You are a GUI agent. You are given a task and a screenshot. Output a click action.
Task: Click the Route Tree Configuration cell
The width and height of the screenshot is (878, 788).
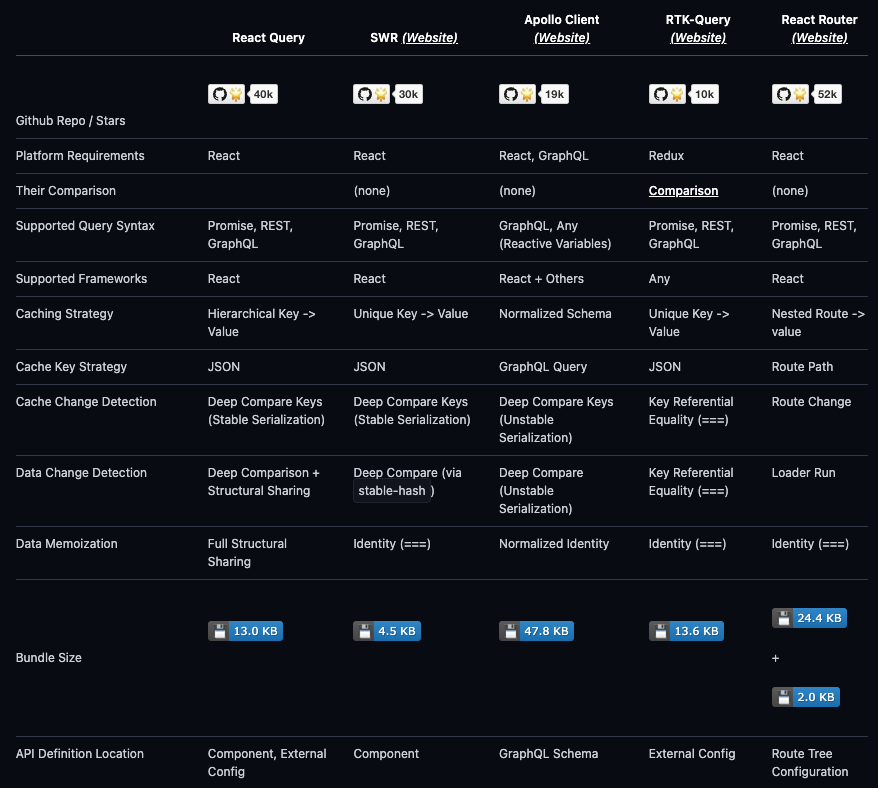point(810,763)
